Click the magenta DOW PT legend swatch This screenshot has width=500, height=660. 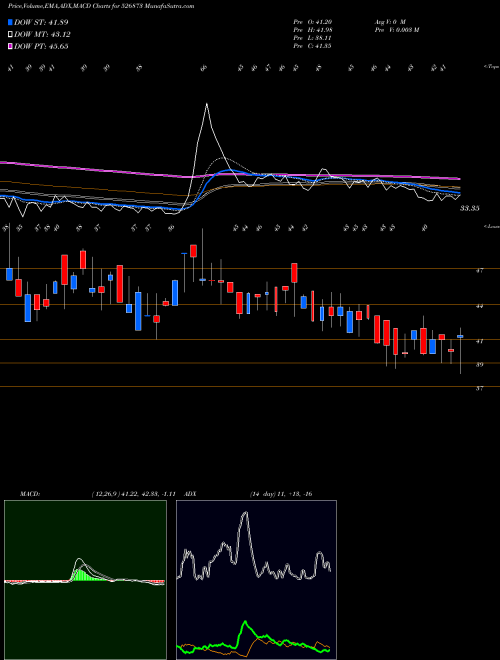point(10,46)
